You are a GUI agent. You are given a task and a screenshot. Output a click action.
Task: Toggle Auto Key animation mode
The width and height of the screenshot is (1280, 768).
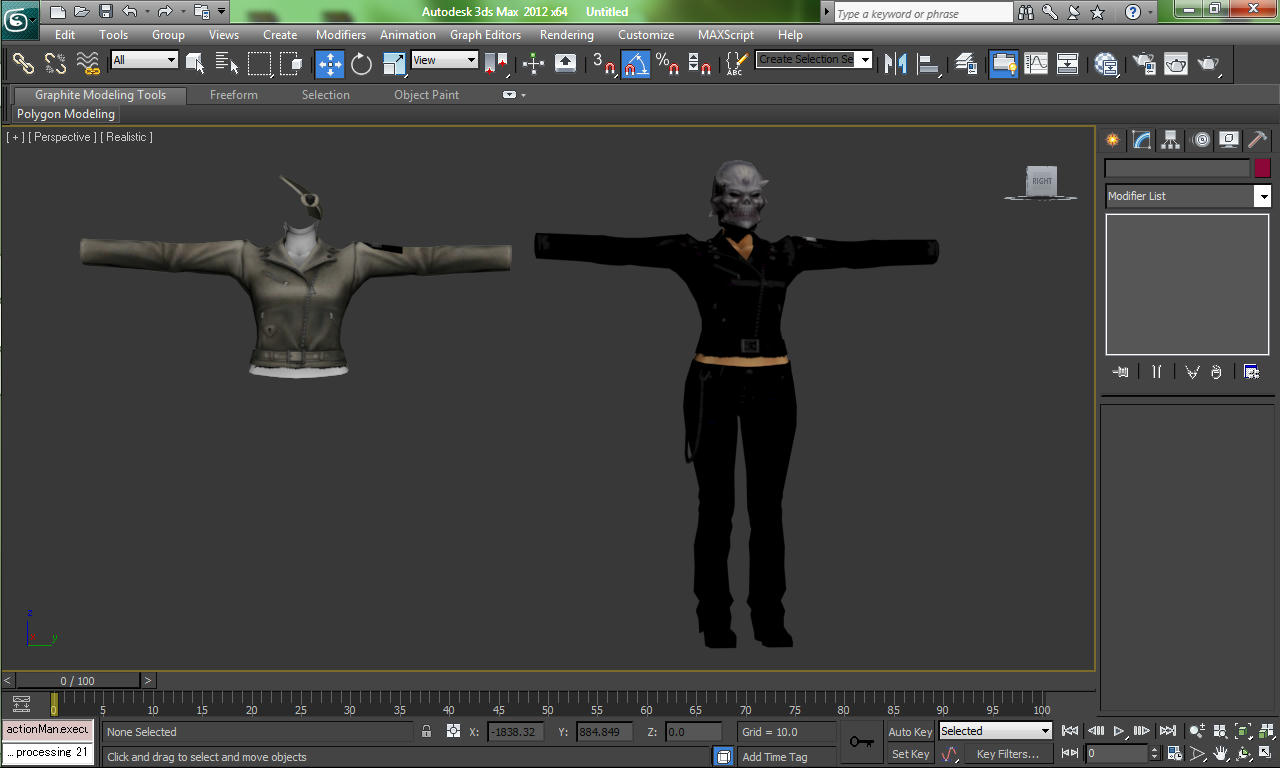coord(910,732)
